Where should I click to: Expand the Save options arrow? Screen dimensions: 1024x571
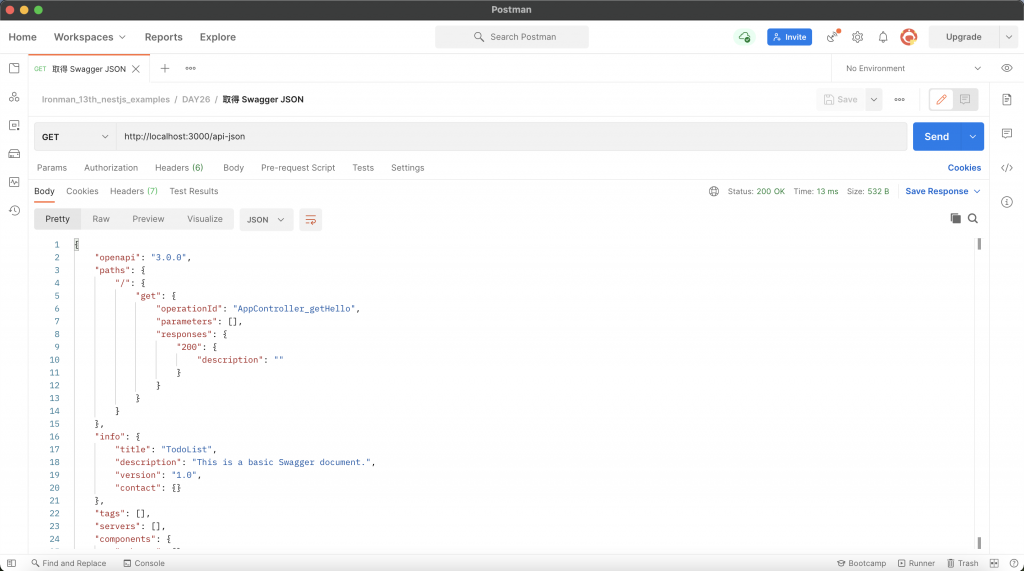(874, 99)
